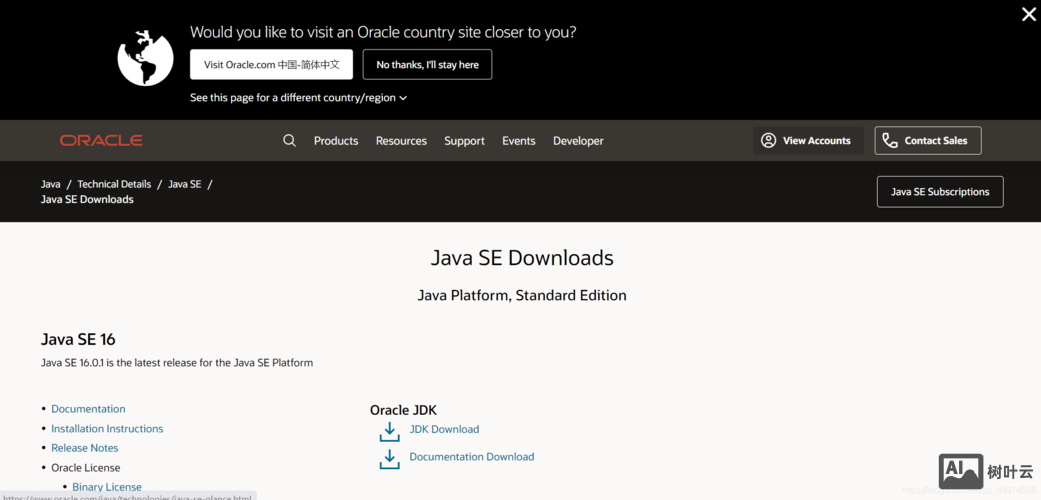The image size is (1041, 500).
Task: Expand the different country/region selector
Action: [x=298, y=98]
